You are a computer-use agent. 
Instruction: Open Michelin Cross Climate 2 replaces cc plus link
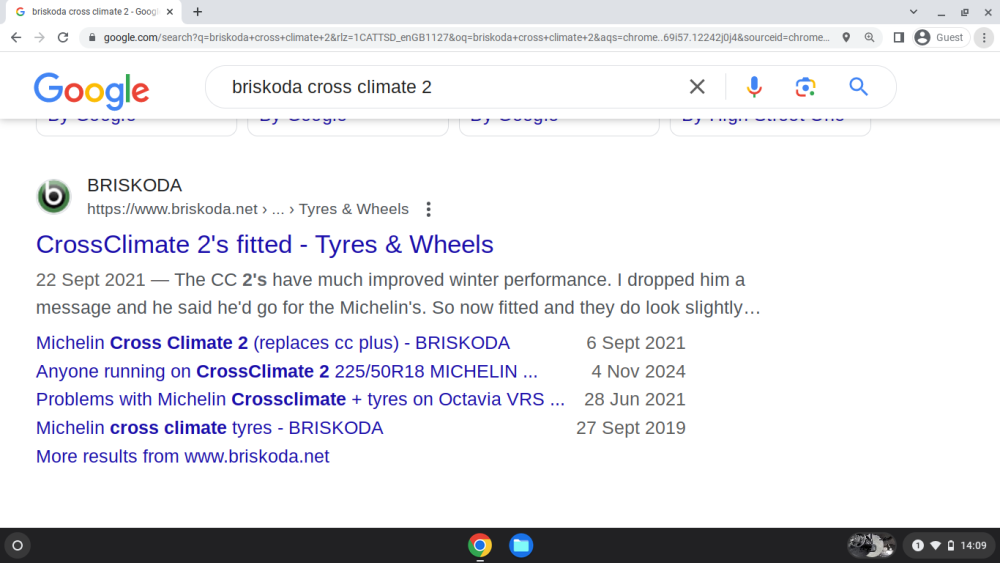point(273,343)
